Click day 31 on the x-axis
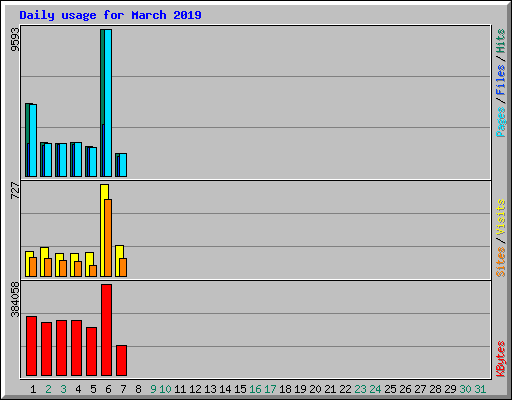Viewport: 512px width, 400px height. click(x=480, y=389)
